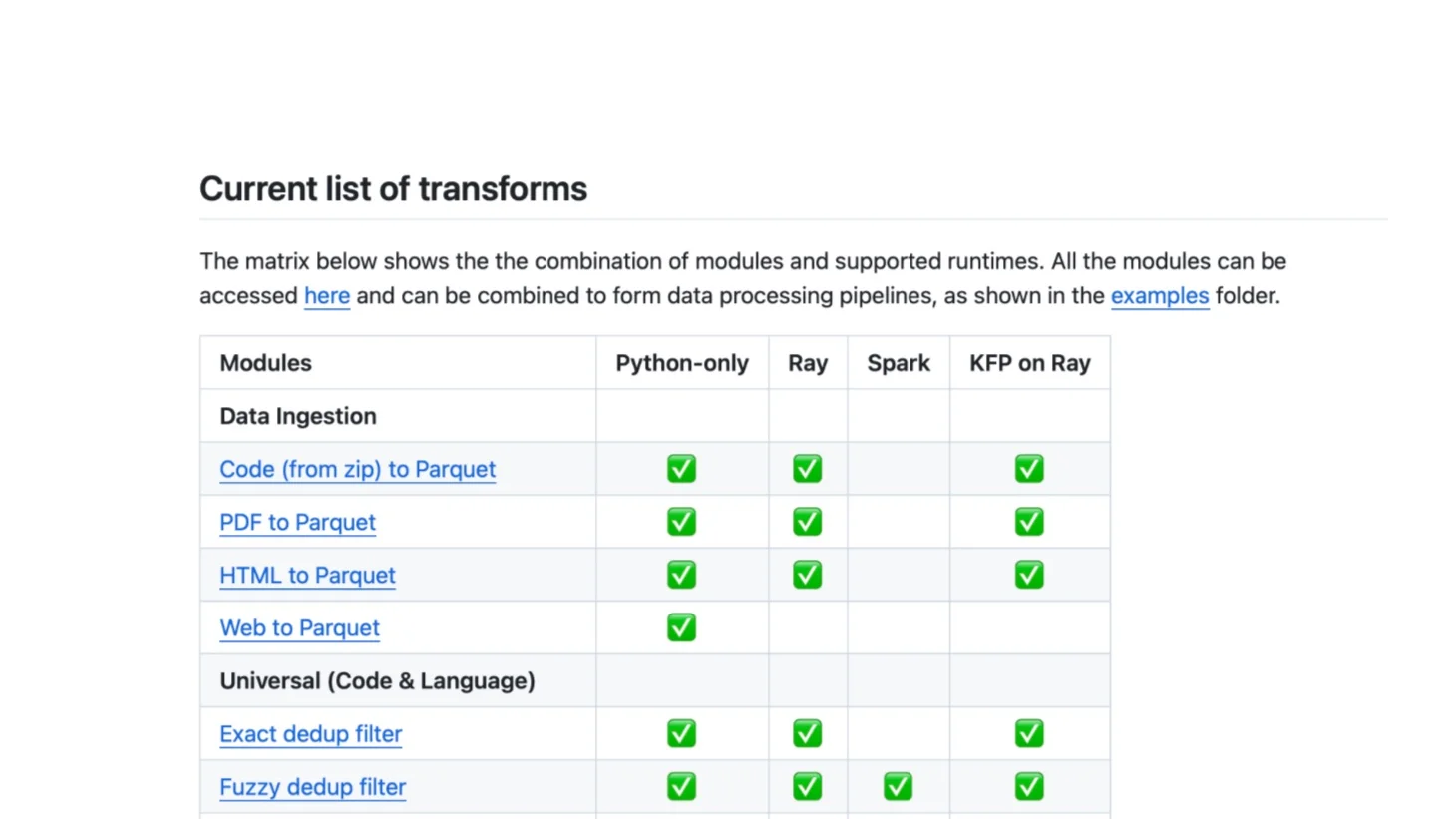Click HTML to Parquet Python-only checkmark
Screen dimensions: 1456x819
[x=681, y=575]
